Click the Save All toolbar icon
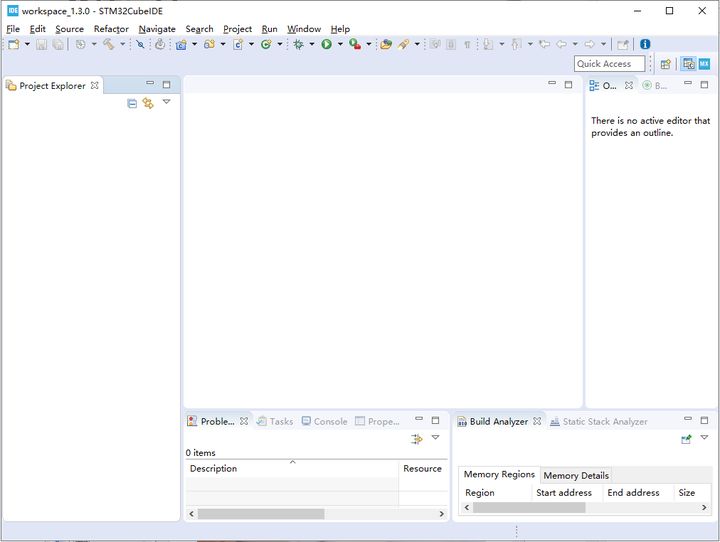 click(x=58, y=45)
